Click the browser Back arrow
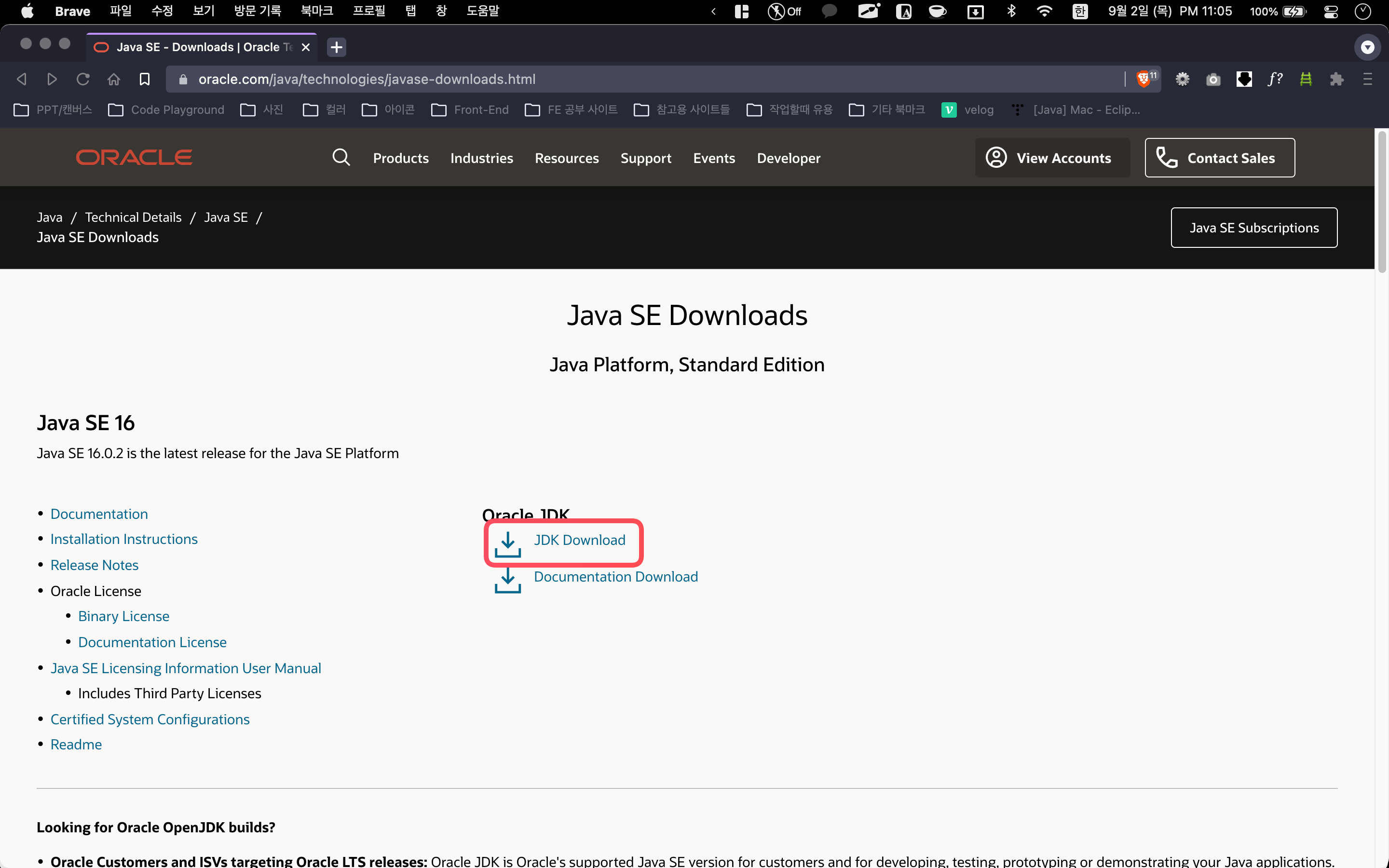Viewport: 1389px width, 868px height. [22, 79]
